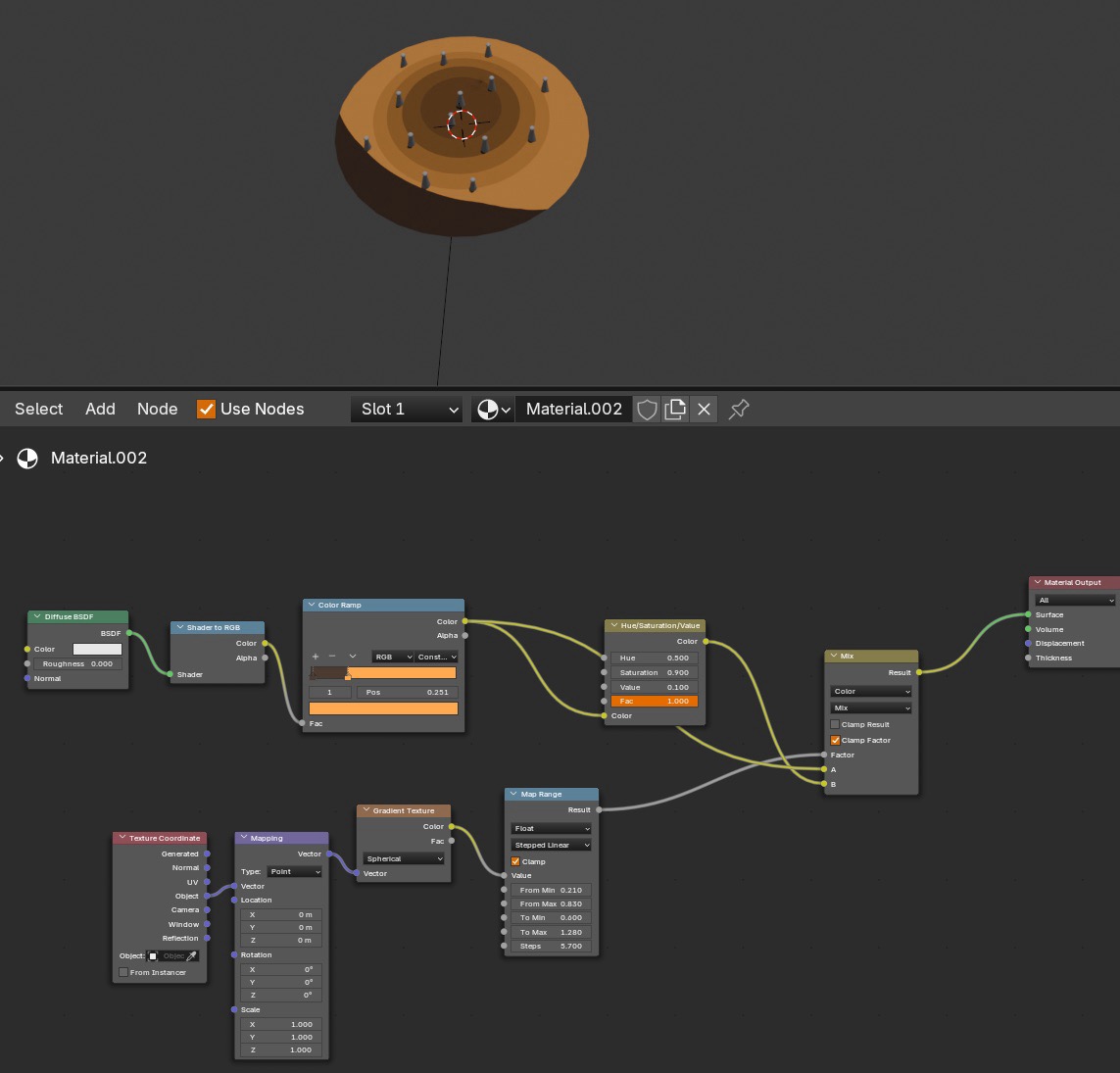Collapse the Texture Coordinate node
The width and height of the screenshot is (1120, 1073).
tap(122, 838)
